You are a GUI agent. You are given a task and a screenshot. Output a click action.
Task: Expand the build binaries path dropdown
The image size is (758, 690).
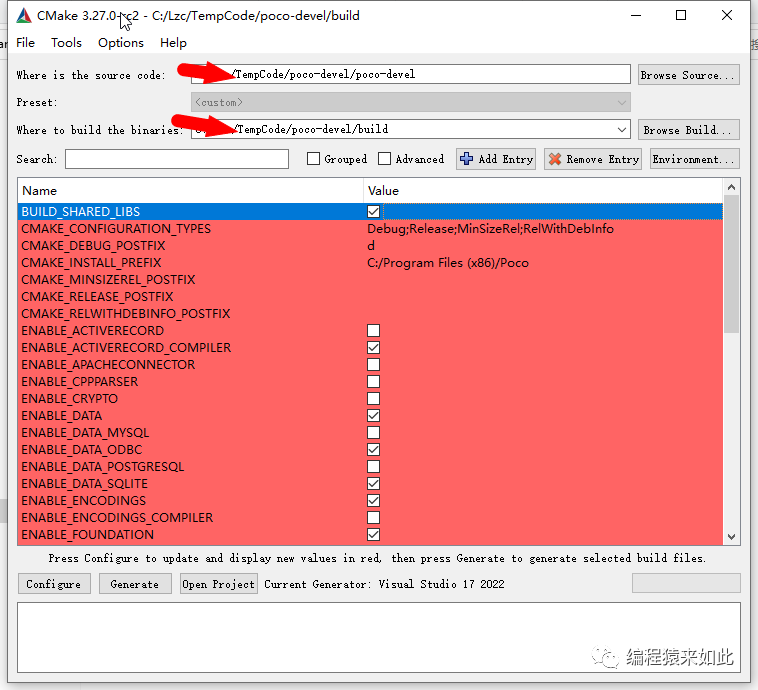coord(622,129)
